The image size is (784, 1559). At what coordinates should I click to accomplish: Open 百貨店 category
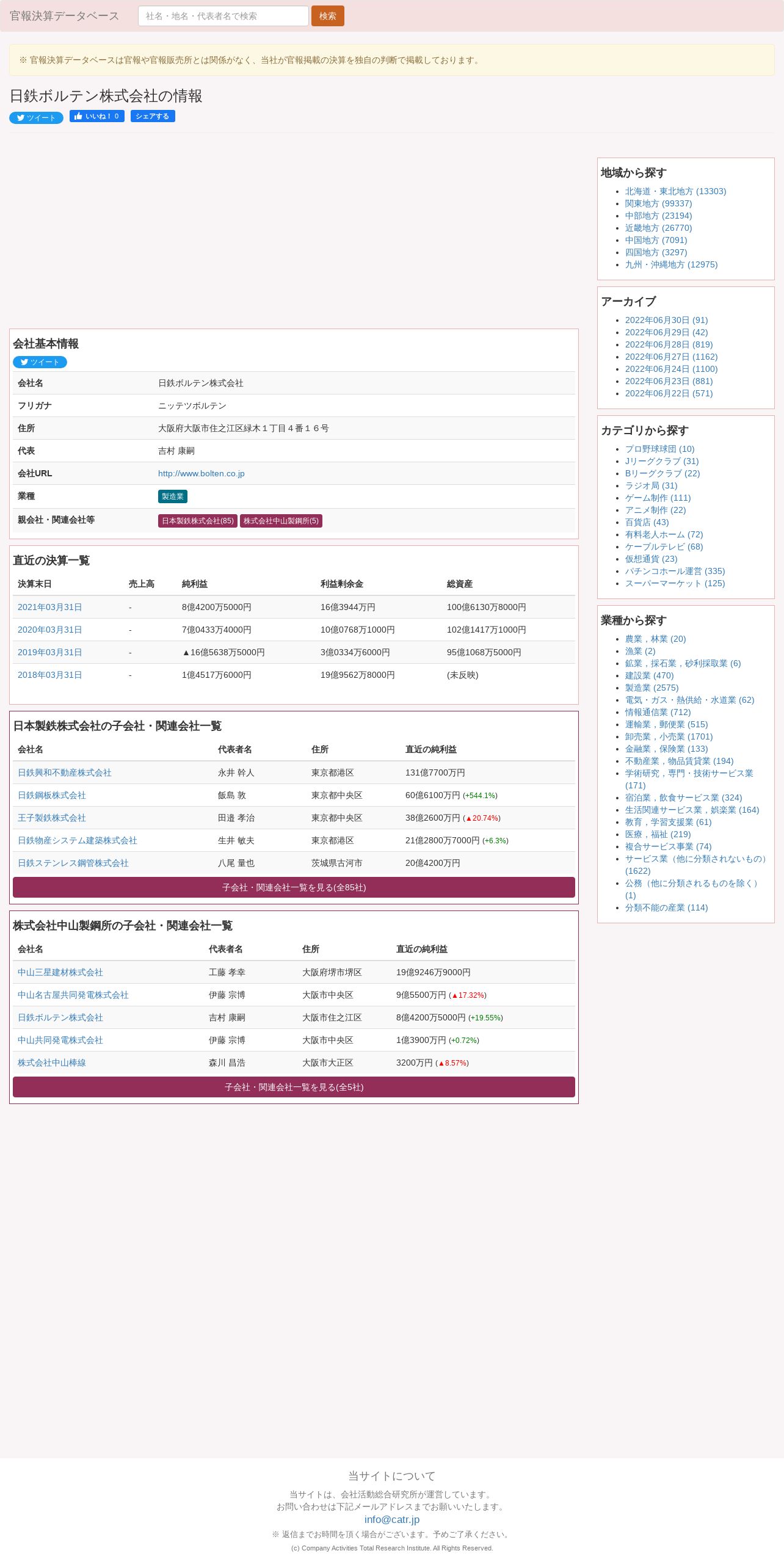point(647,522)
